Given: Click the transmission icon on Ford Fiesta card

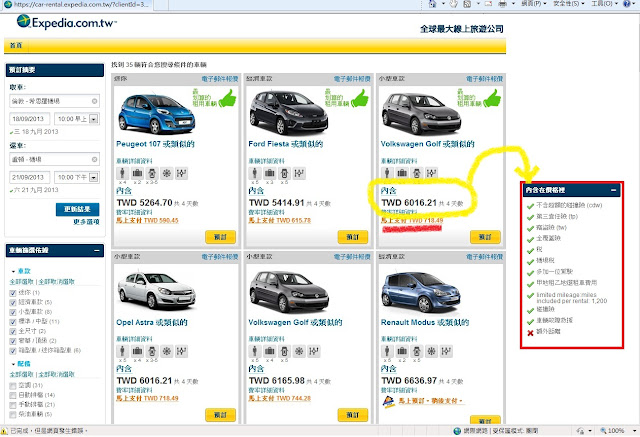Looking at the screenshot, I should (x=299, y=173).
